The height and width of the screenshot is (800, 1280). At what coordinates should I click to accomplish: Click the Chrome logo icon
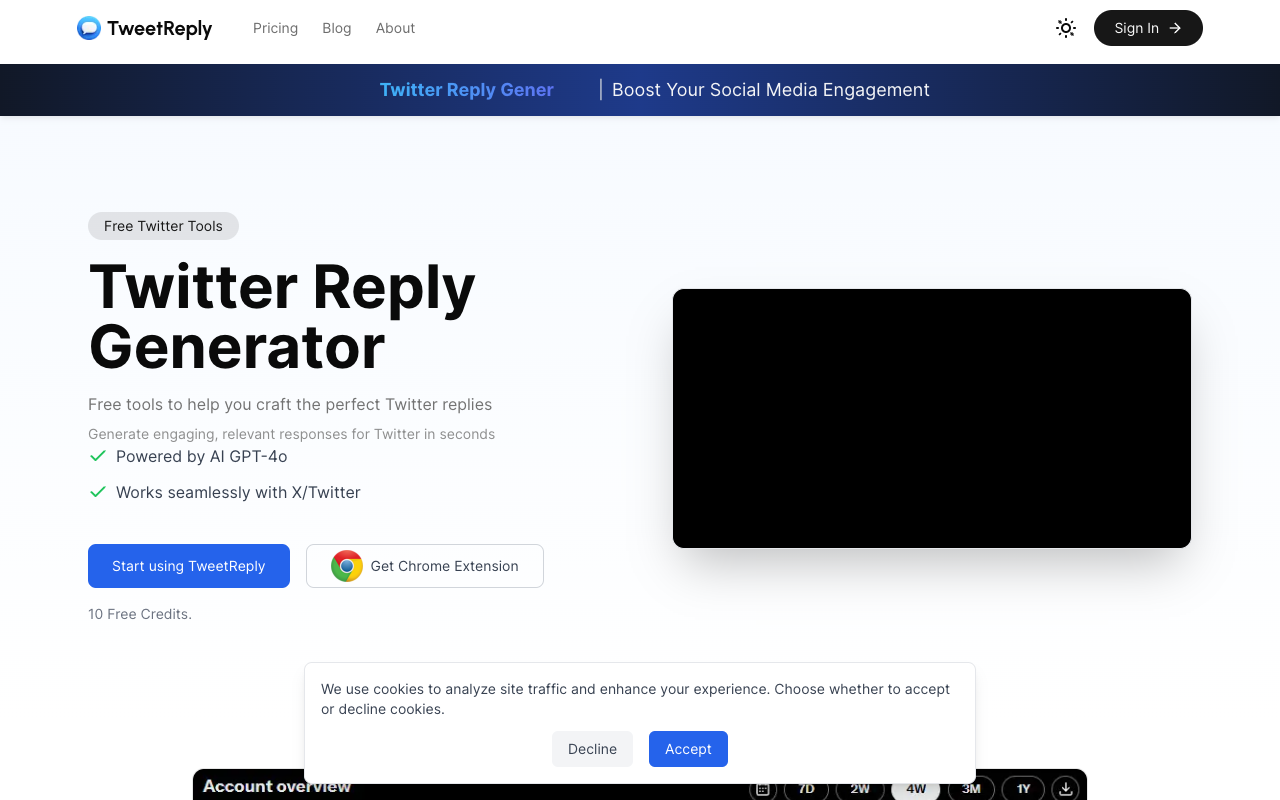coord(347,566)
